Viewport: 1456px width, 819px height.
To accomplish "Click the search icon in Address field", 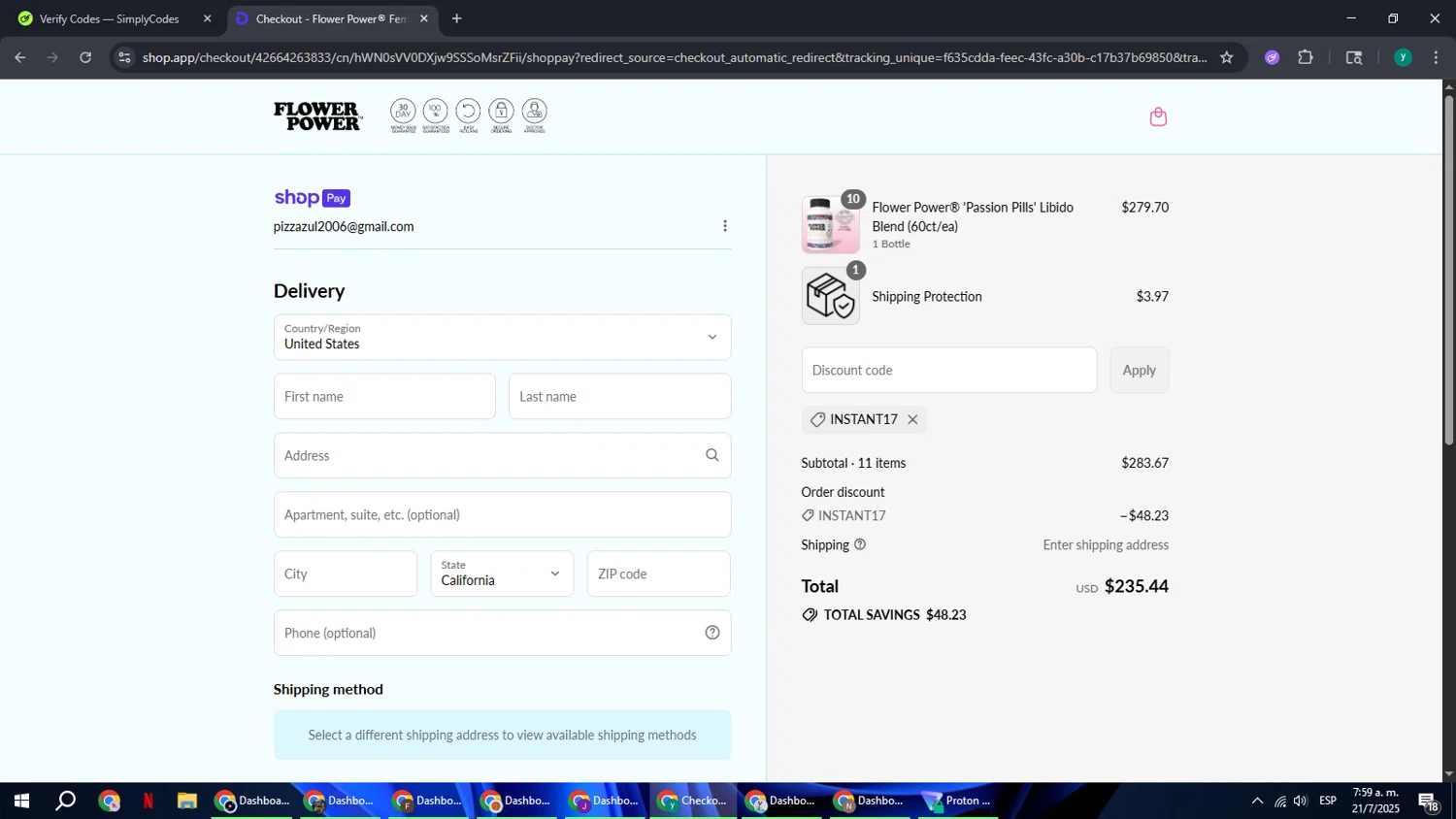I will [x=712, y=455].
